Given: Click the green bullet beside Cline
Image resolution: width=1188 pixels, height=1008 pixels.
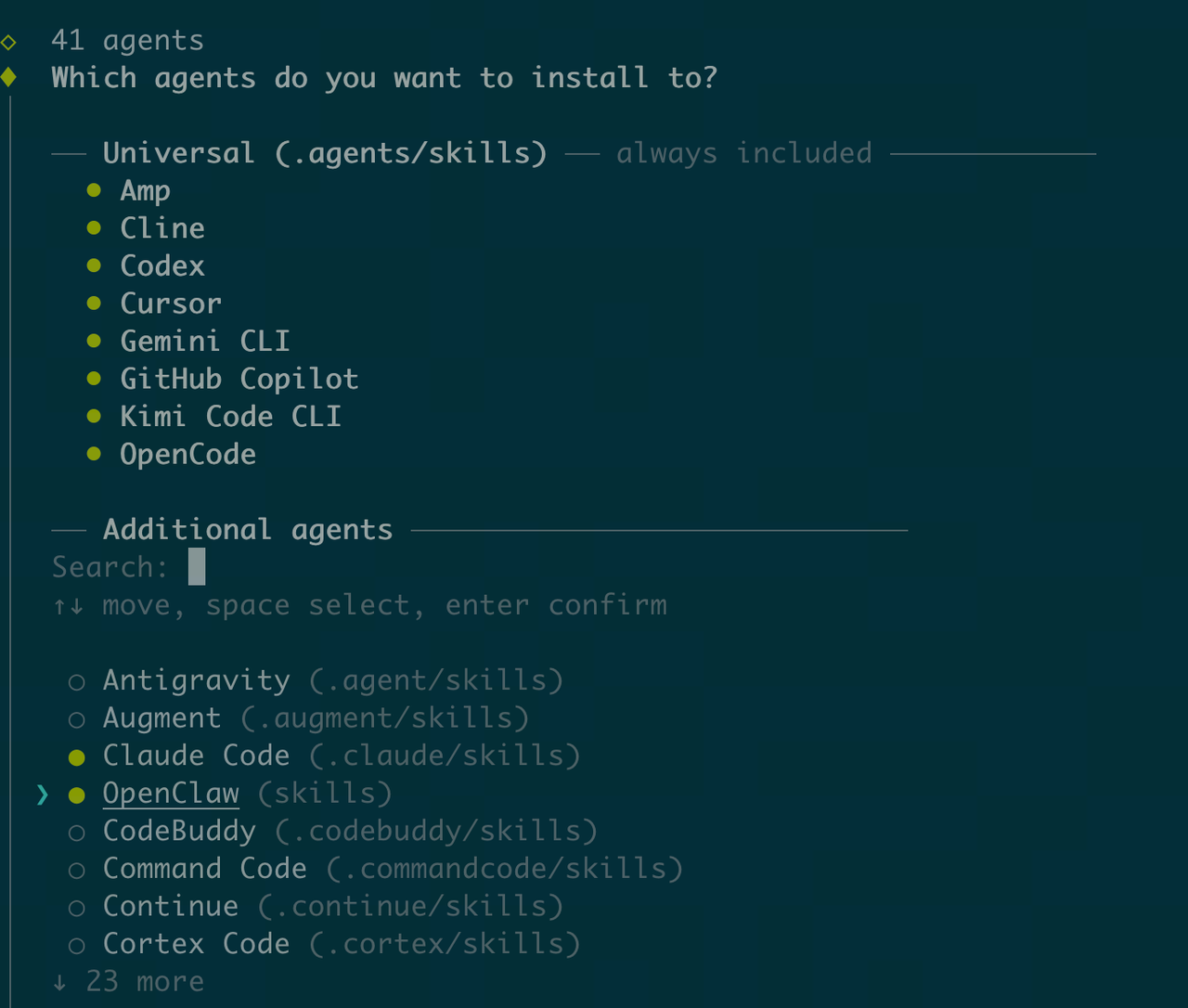Looking at the screenshot, I should click(94, 228).
